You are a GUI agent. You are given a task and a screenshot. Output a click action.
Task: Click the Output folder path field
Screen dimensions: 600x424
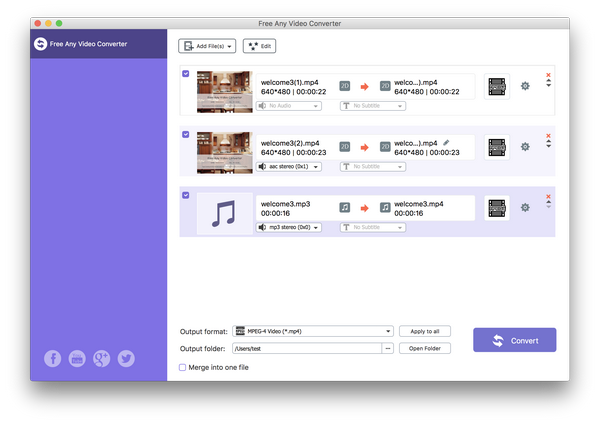click(307, 348)
